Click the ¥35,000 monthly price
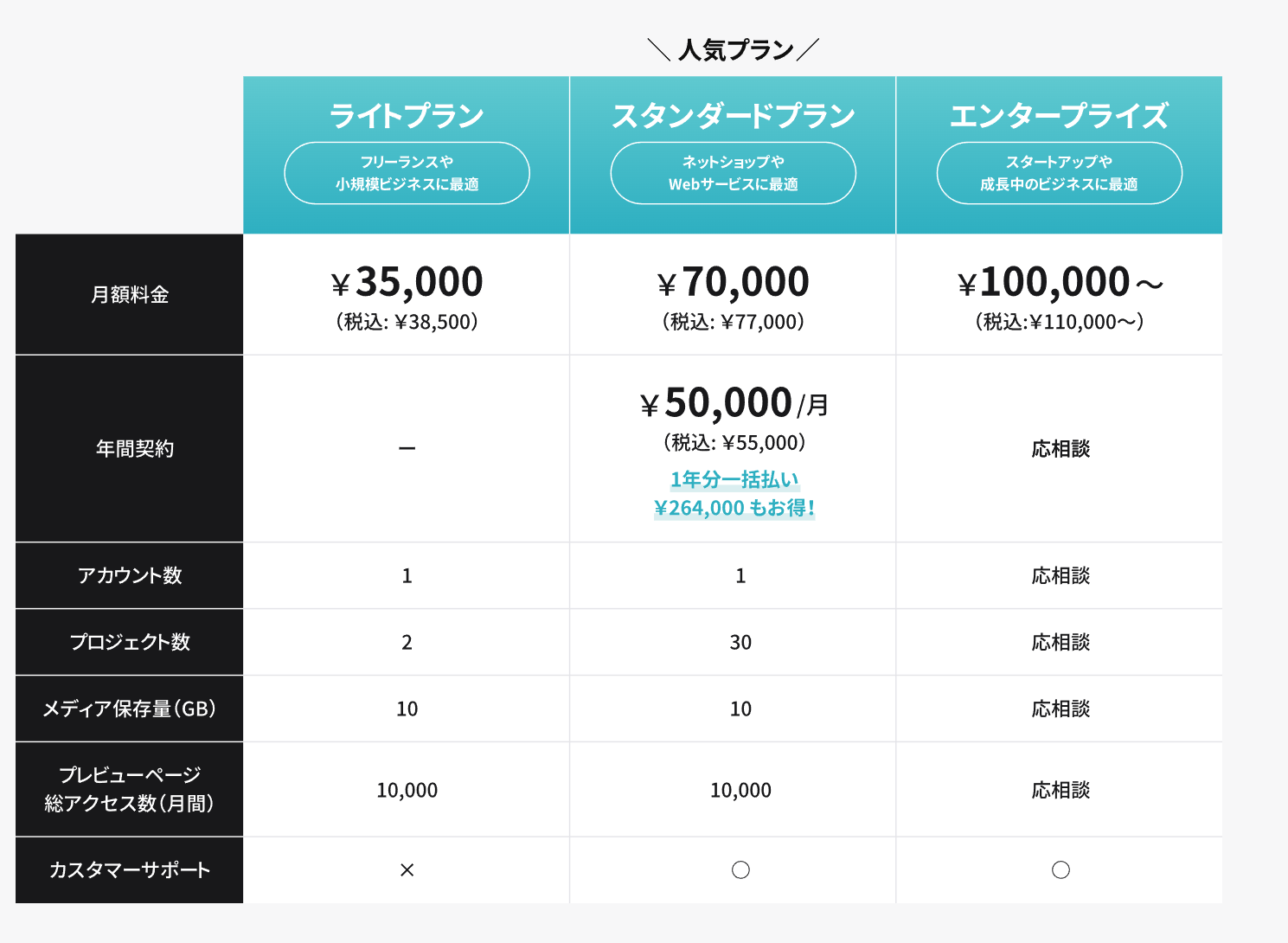Screen dimensions: 1288x943 [407, 282]
